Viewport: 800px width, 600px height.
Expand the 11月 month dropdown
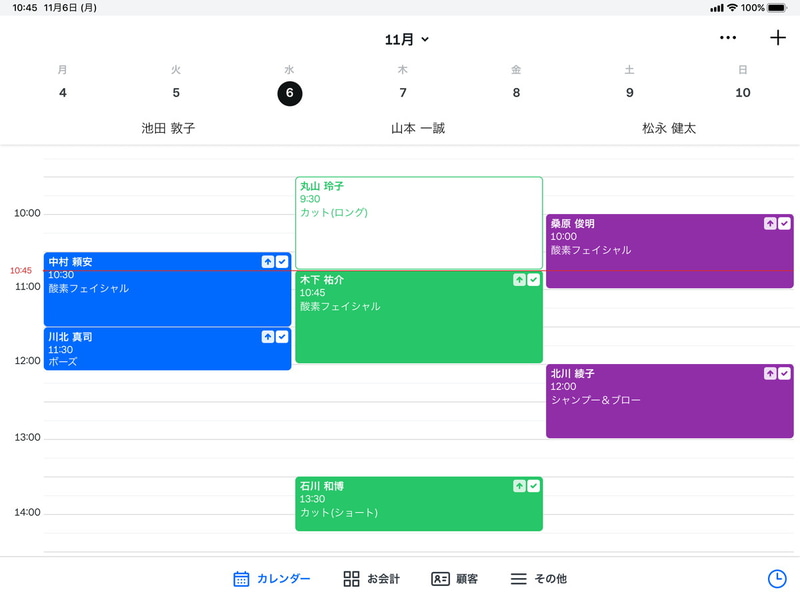(x=406, y=40)
